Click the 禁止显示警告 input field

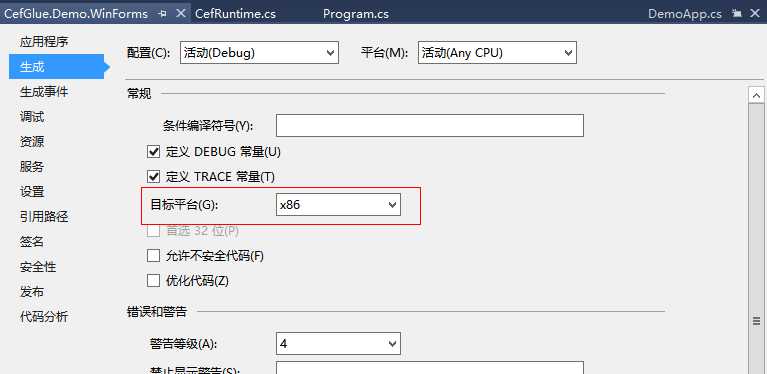point(430,368)
